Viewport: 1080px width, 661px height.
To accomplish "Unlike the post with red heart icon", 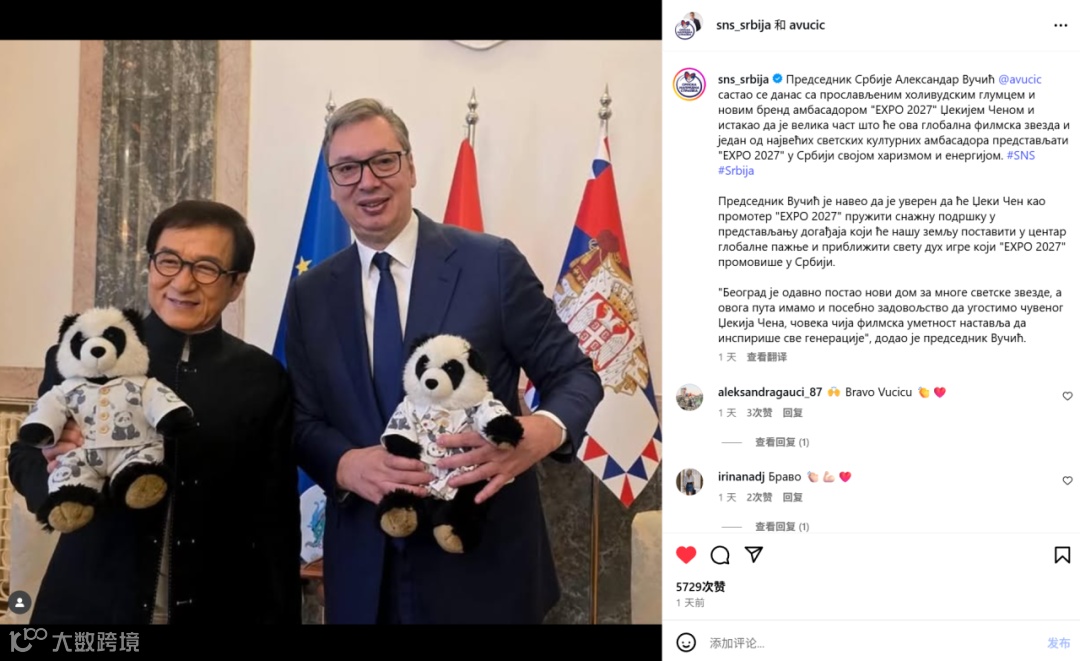I will (686, 555).
